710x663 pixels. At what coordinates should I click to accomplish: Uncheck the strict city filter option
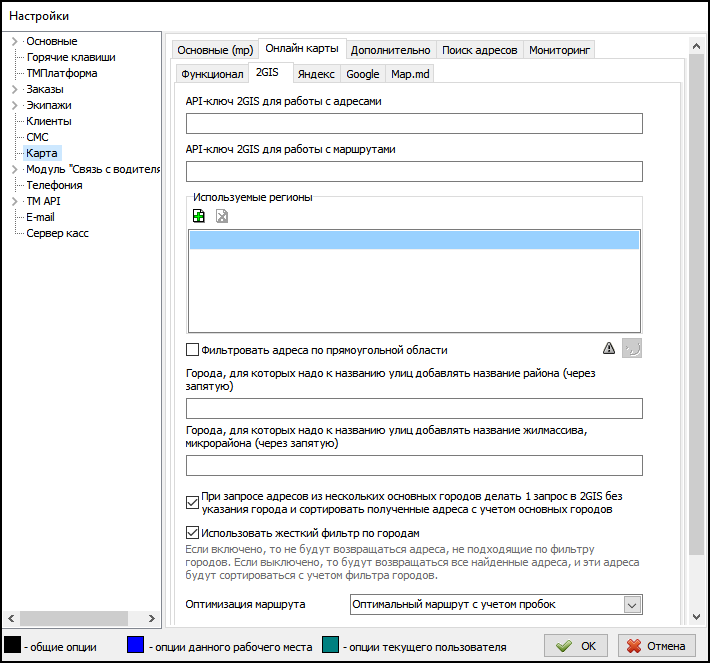pos(193,533)
